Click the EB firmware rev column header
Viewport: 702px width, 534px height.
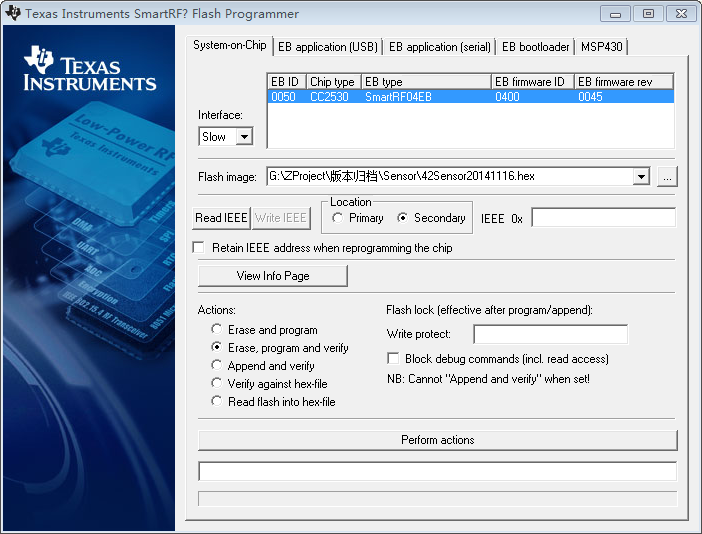point(624,82)
